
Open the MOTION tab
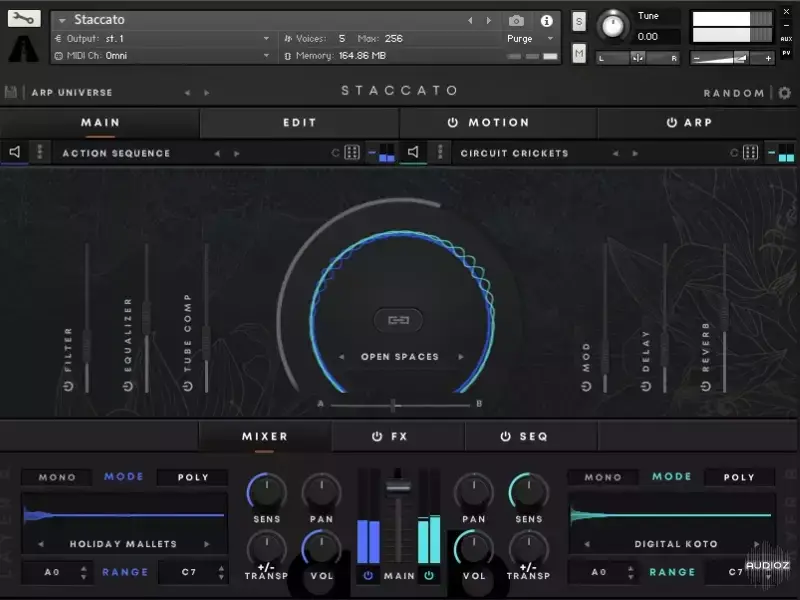pos(498,122)
